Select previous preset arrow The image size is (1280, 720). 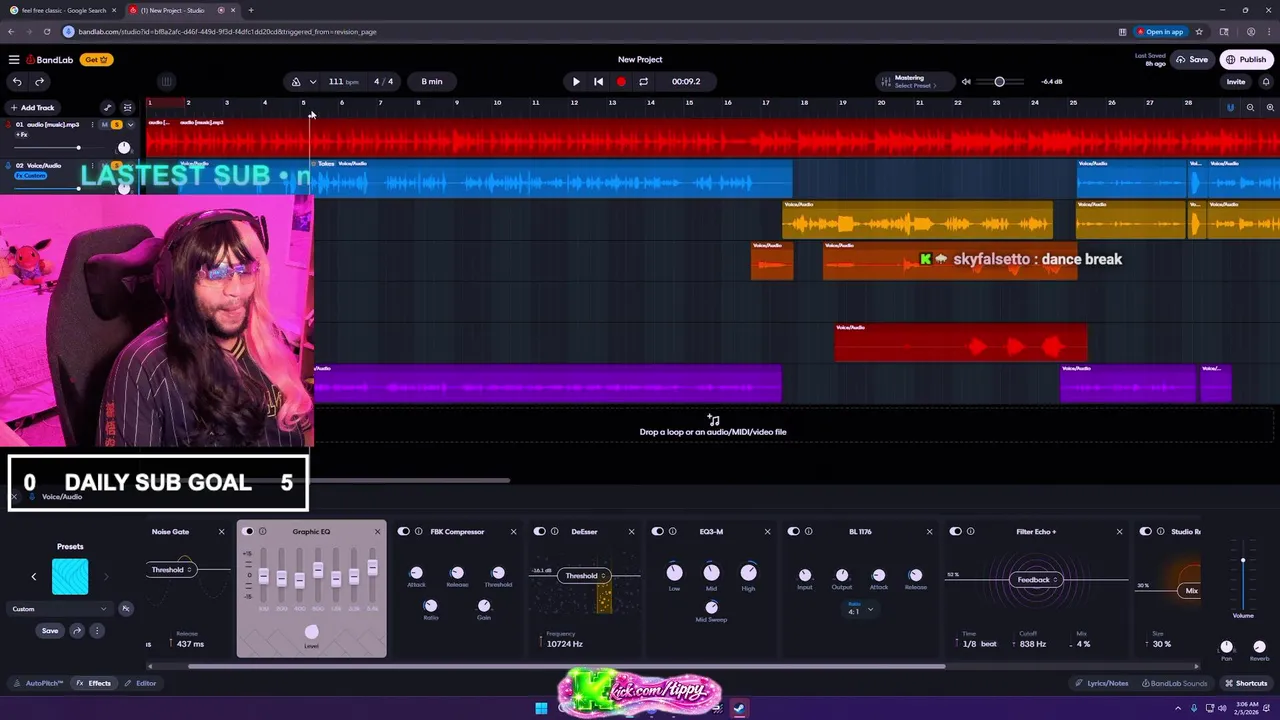(33, 576)
